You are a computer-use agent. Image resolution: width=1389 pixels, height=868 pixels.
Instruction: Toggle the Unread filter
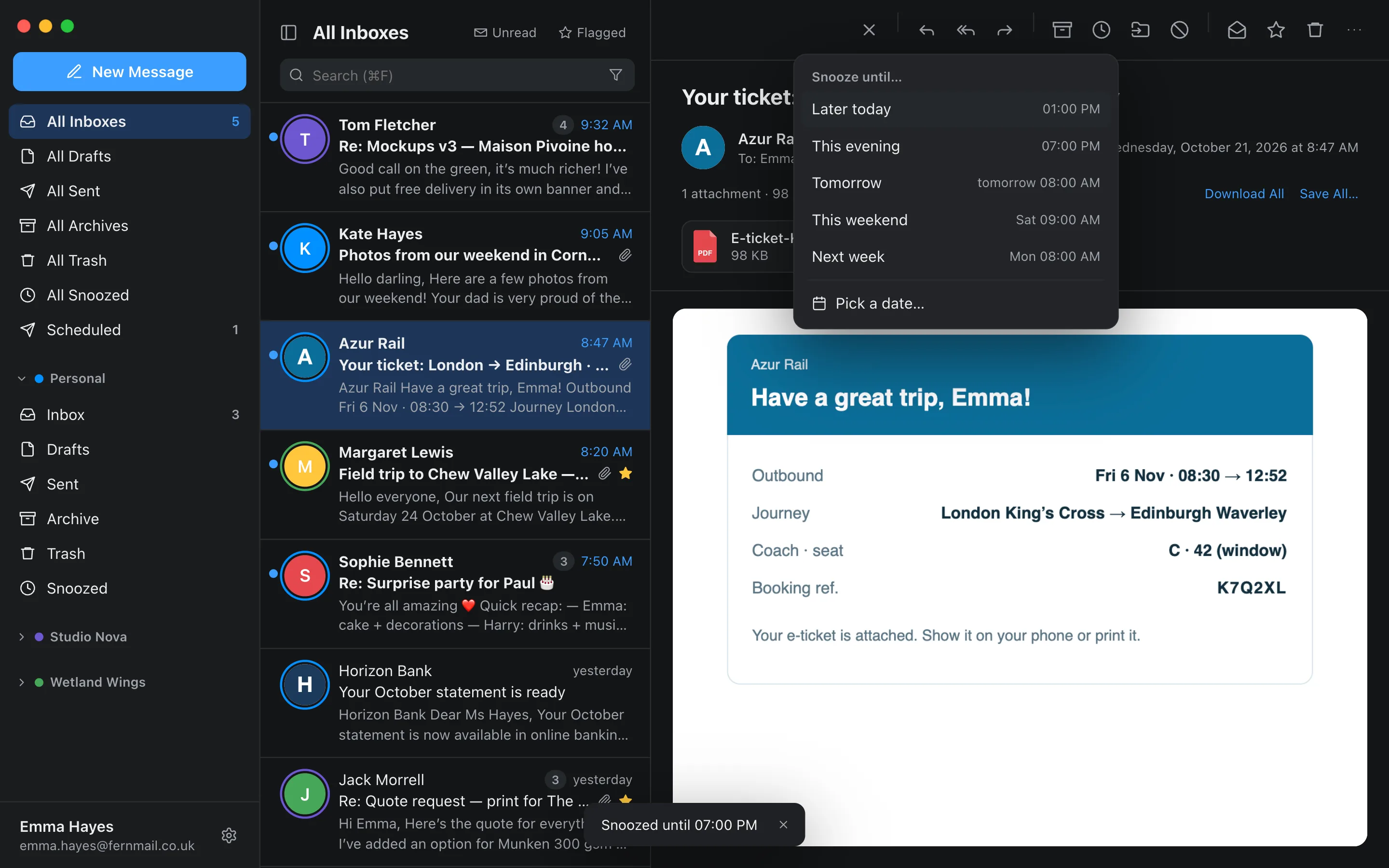click(x=505, y=33)
